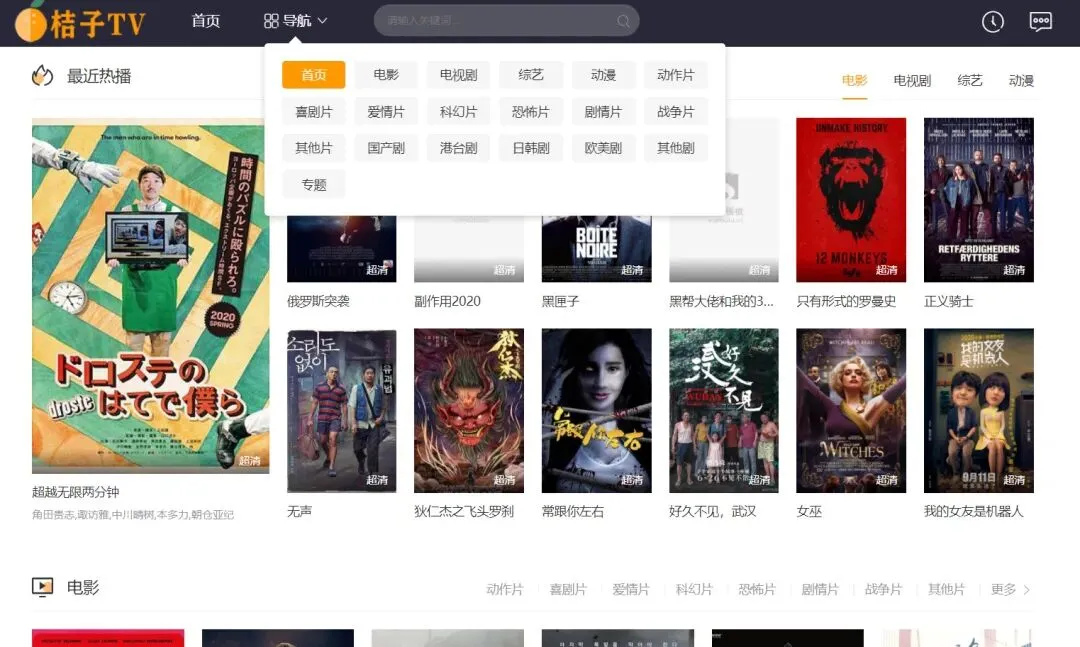1080x647 pixels.
Task: Click the grid icon next to 导航
Action: click(271, 21)
